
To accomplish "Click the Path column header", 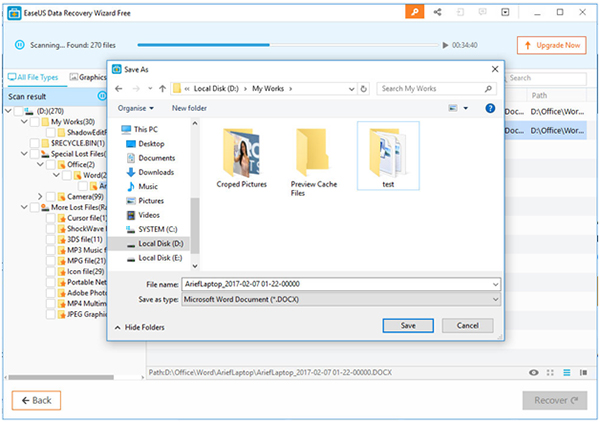I will [x=557, y=96].
